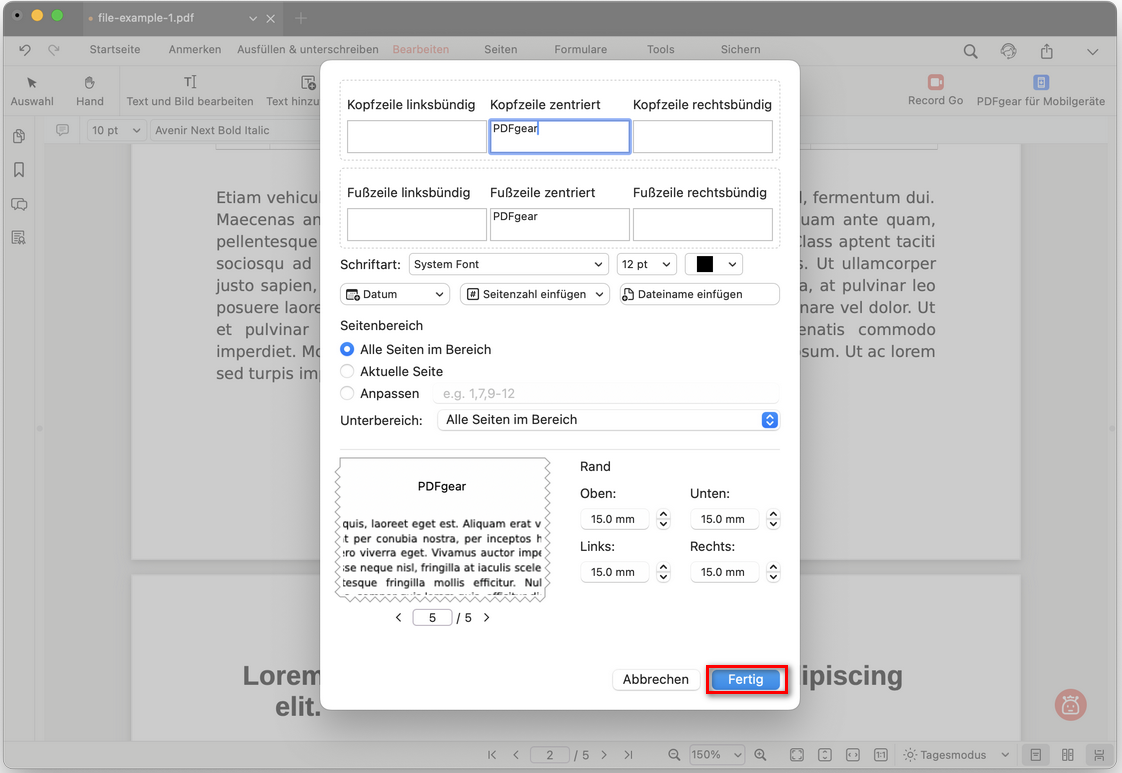Switch to the Seiten tab
Image resolution: width=1122 pixels, height=773 pixels.
pos(500,49)
